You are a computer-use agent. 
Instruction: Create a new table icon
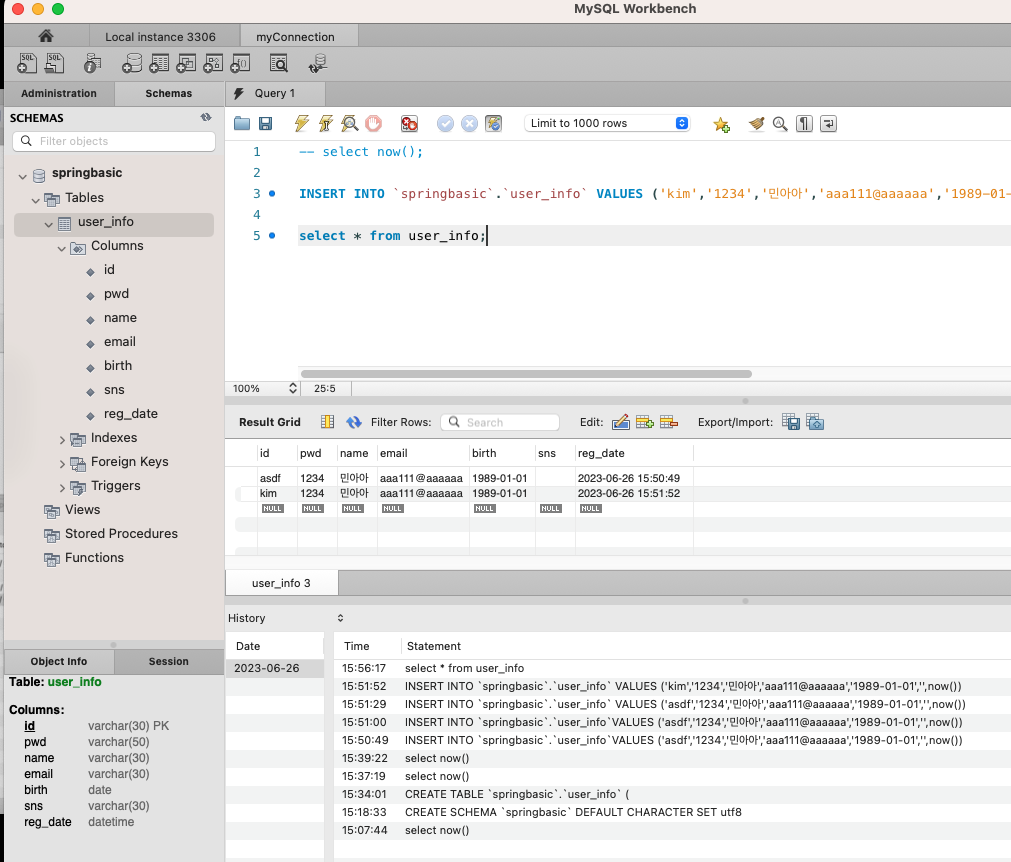(159, 63)
